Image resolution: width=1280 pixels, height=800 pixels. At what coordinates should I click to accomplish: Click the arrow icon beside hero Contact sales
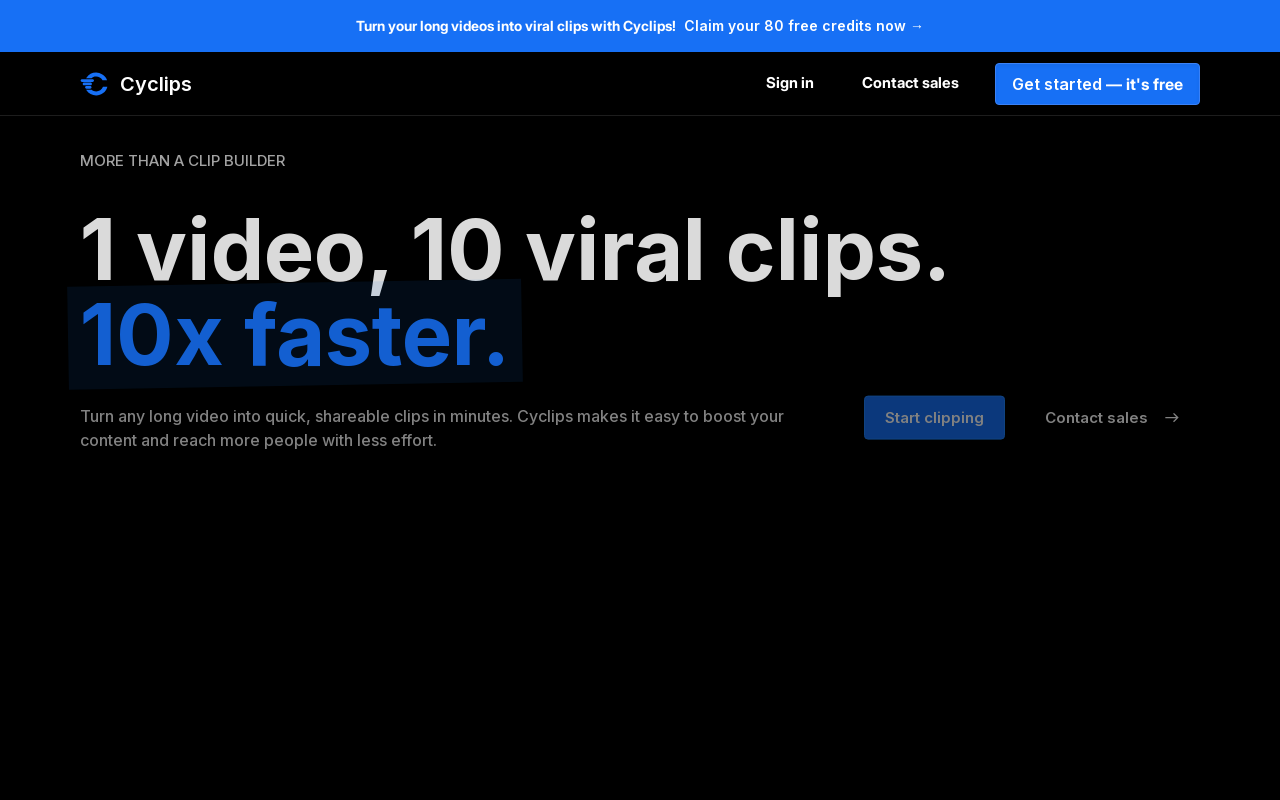(x=1172, y=418)
